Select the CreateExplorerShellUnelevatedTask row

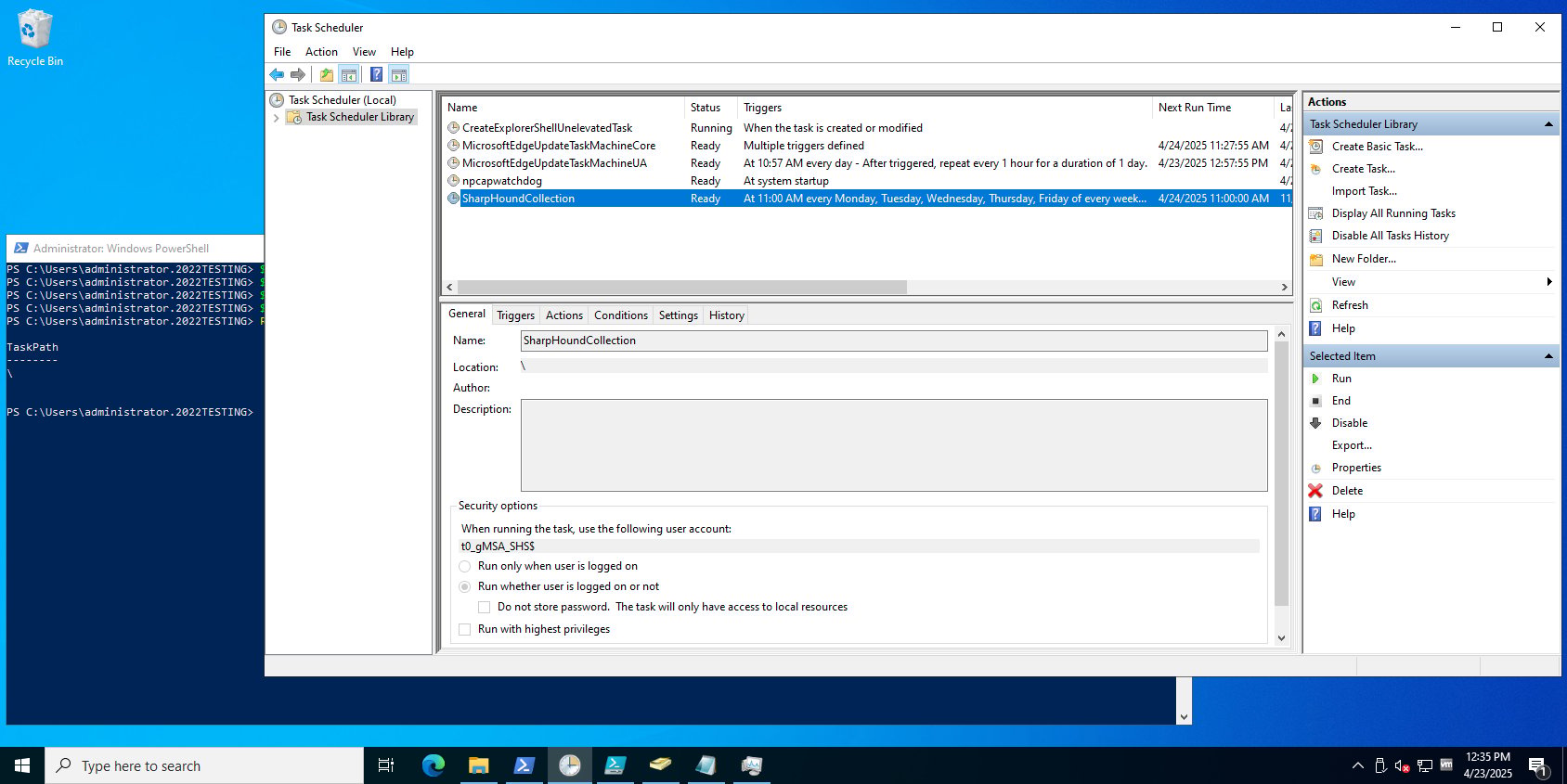click(869, 128)
